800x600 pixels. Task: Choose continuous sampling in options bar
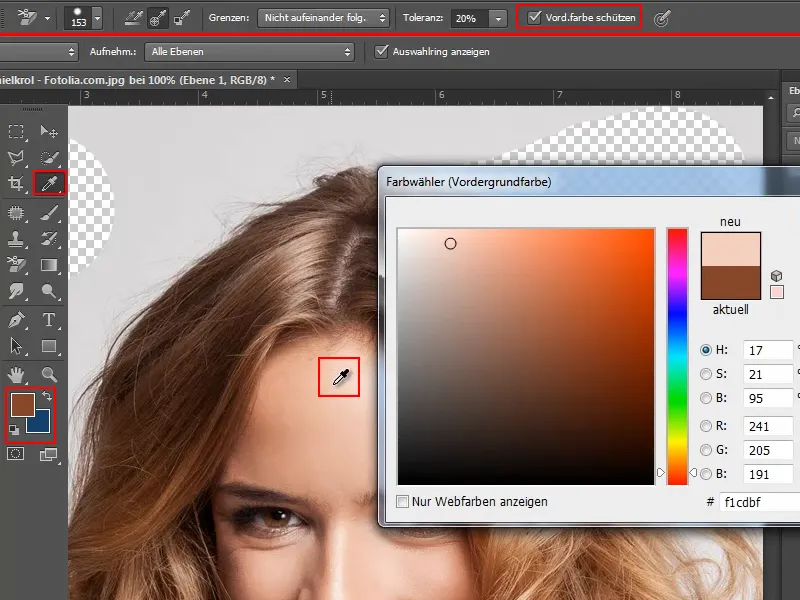point(133,18)
